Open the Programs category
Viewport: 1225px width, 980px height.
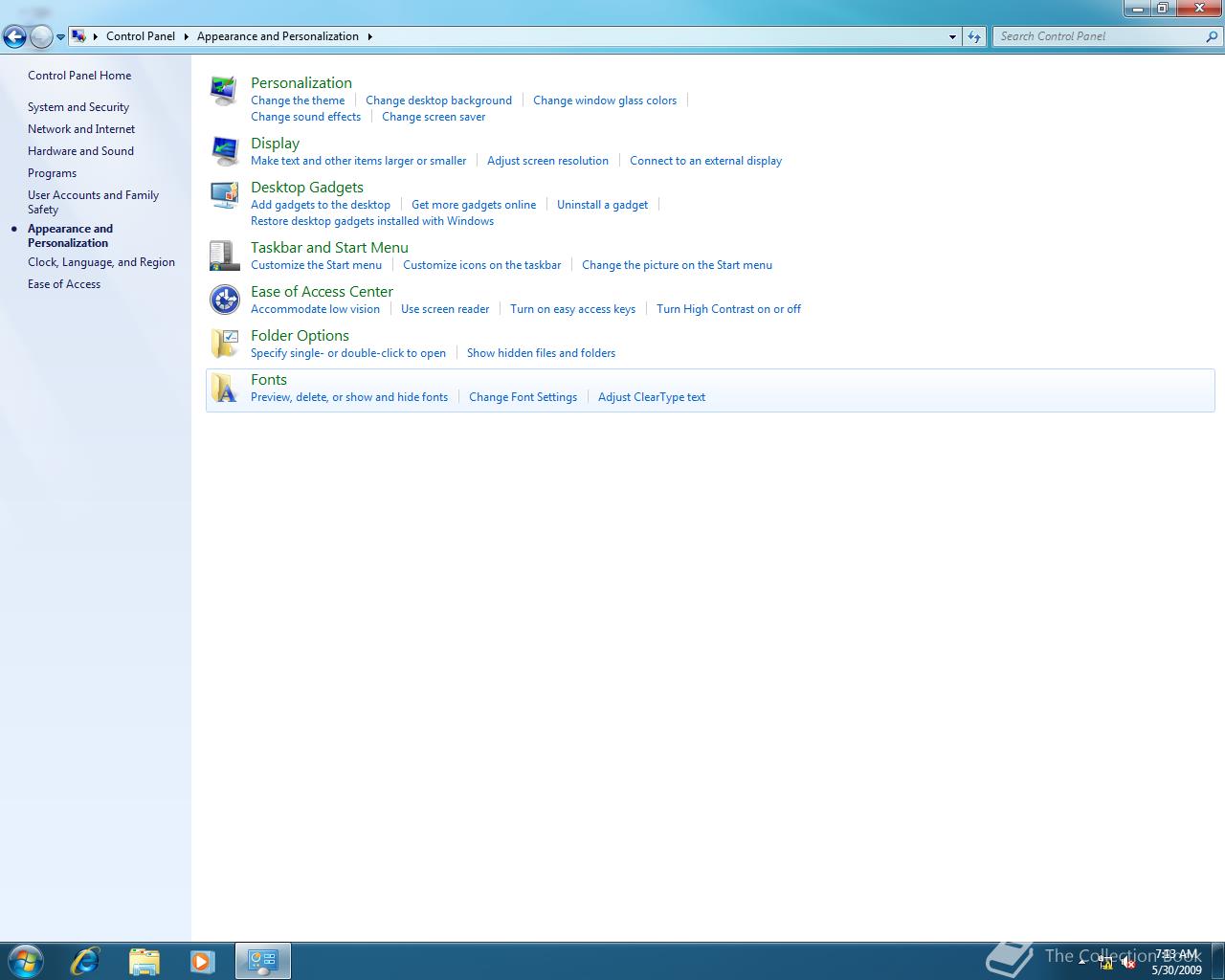tap(52, 173)
